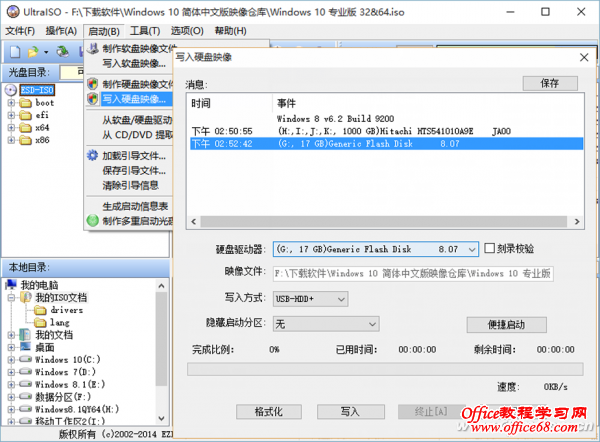Select the Hitachi HTS541010A9E message row
This screenshot has width=600, height=442.
(386, 131)
